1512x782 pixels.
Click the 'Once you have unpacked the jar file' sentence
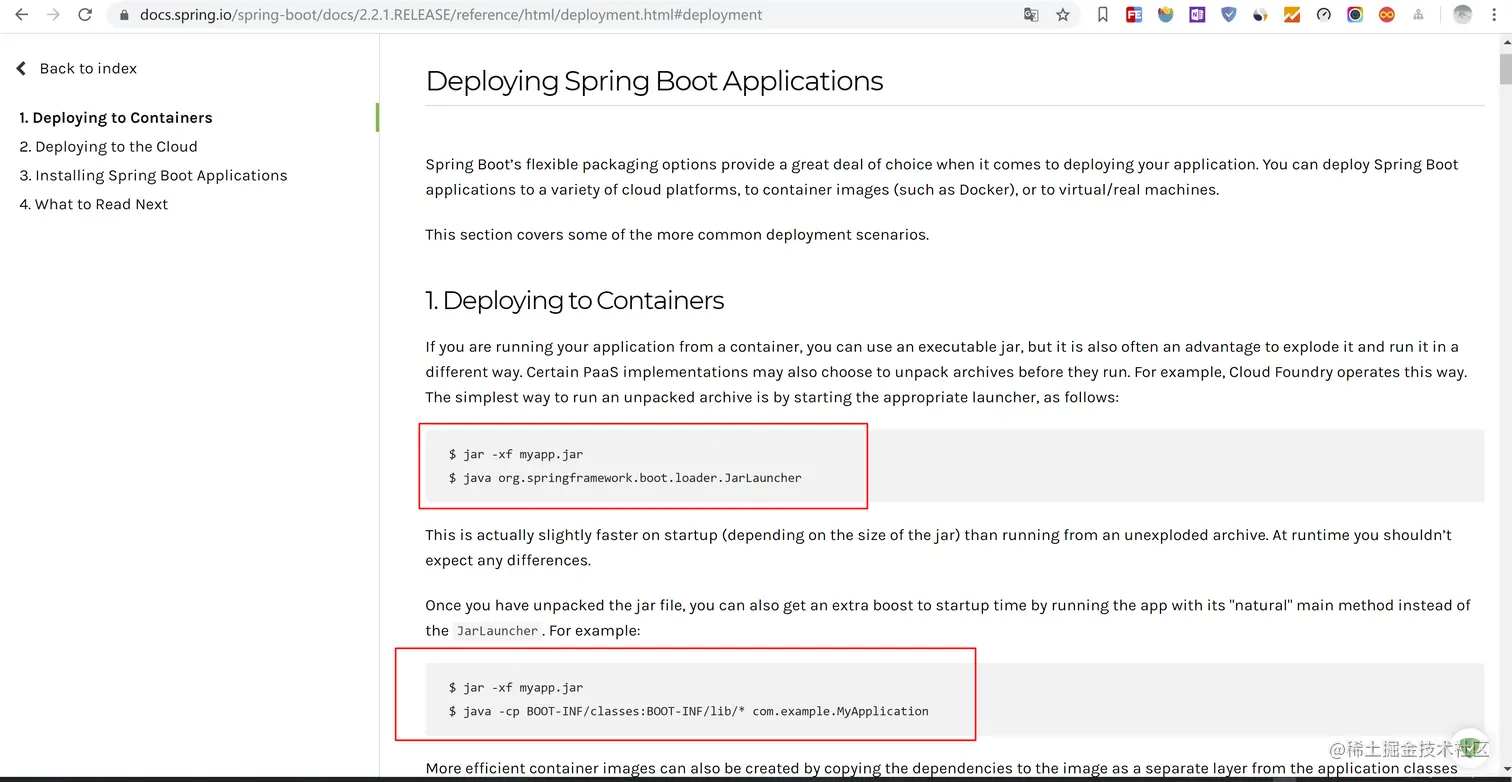[948, 618]
